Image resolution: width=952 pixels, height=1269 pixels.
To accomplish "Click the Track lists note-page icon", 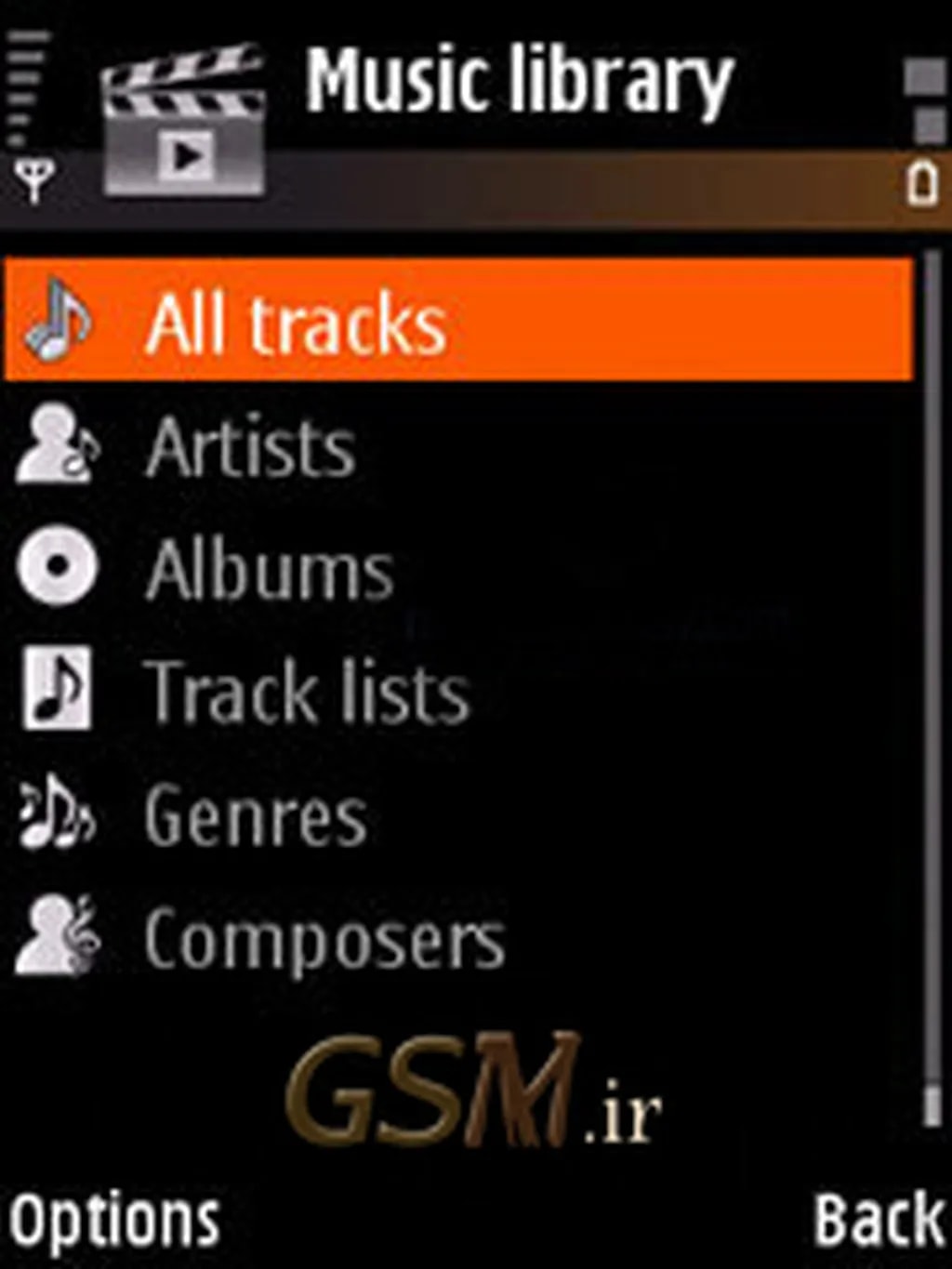I will pos(58,689).
